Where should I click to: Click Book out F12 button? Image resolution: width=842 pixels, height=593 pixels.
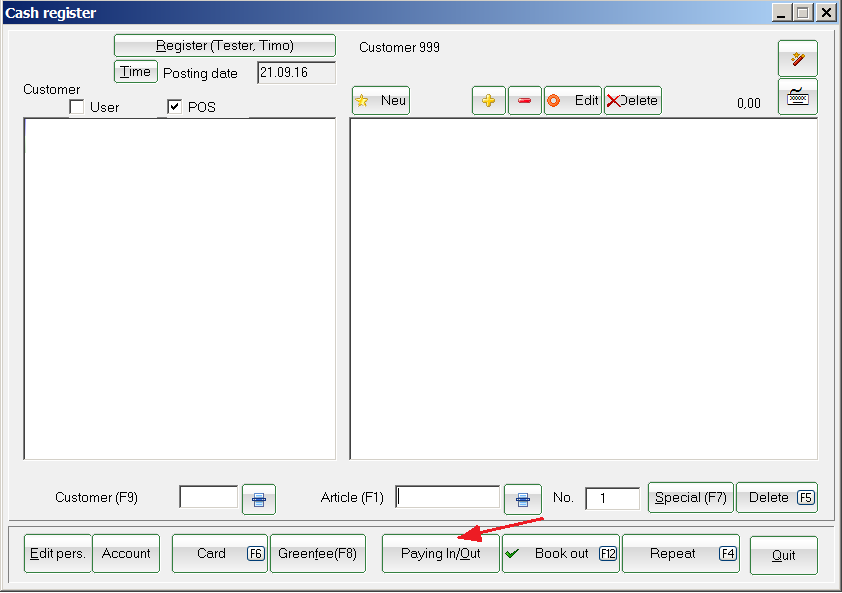click(561, 553)
